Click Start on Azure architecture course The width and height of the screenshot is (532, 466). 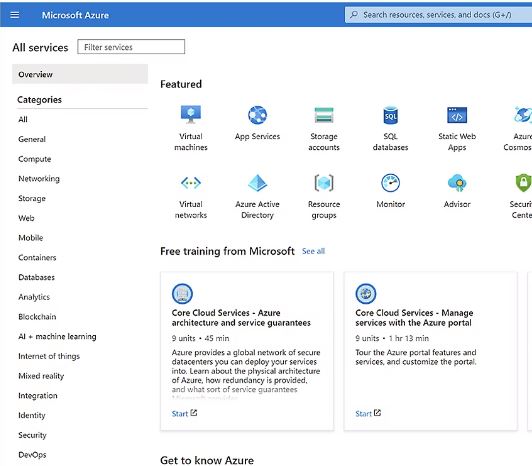pyautogui.click(x=180, y=413)
